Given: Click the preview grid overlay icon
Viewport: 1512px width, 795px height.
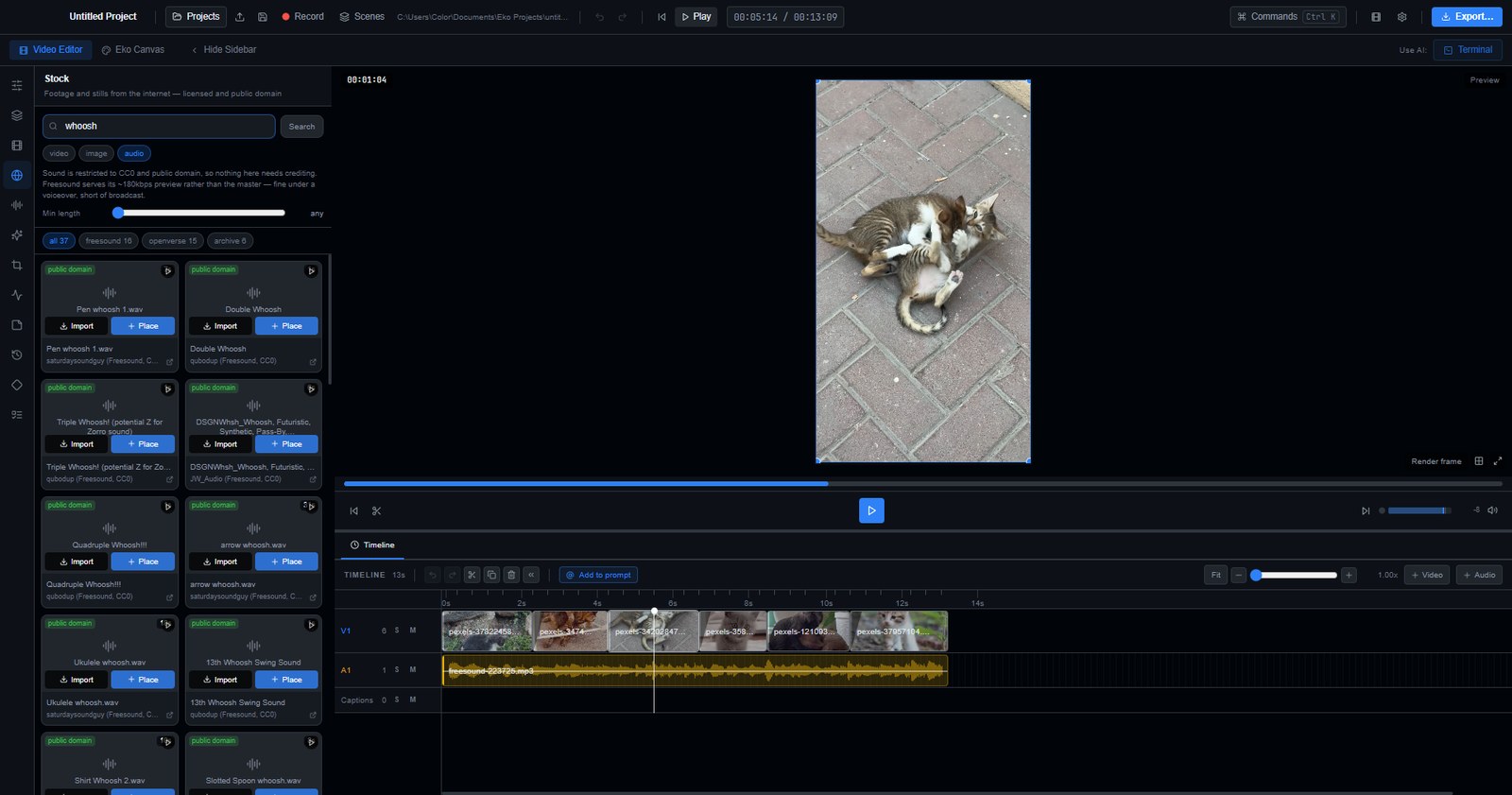Looking at the screenshot, I should [1479, 461].
